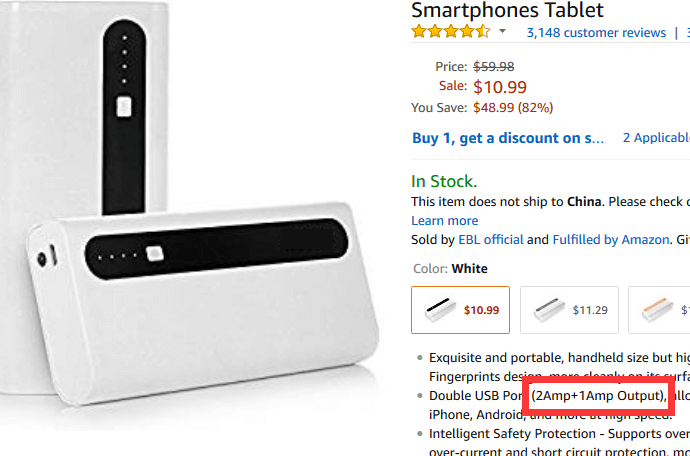Click the gray power bank thumbnail icon
This screenshot has height=456, width=690.
coord(549,309)
